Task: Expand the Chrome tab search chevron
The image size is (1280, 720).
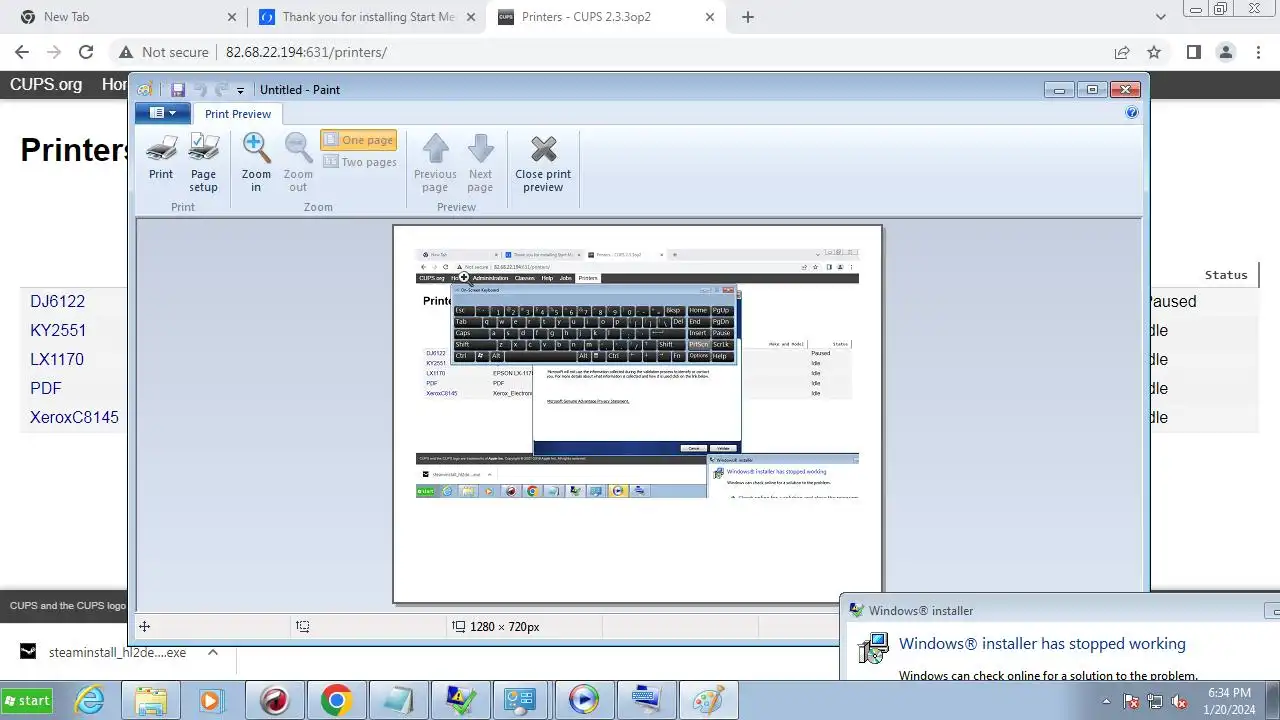Action: [x=1161, y=17]
